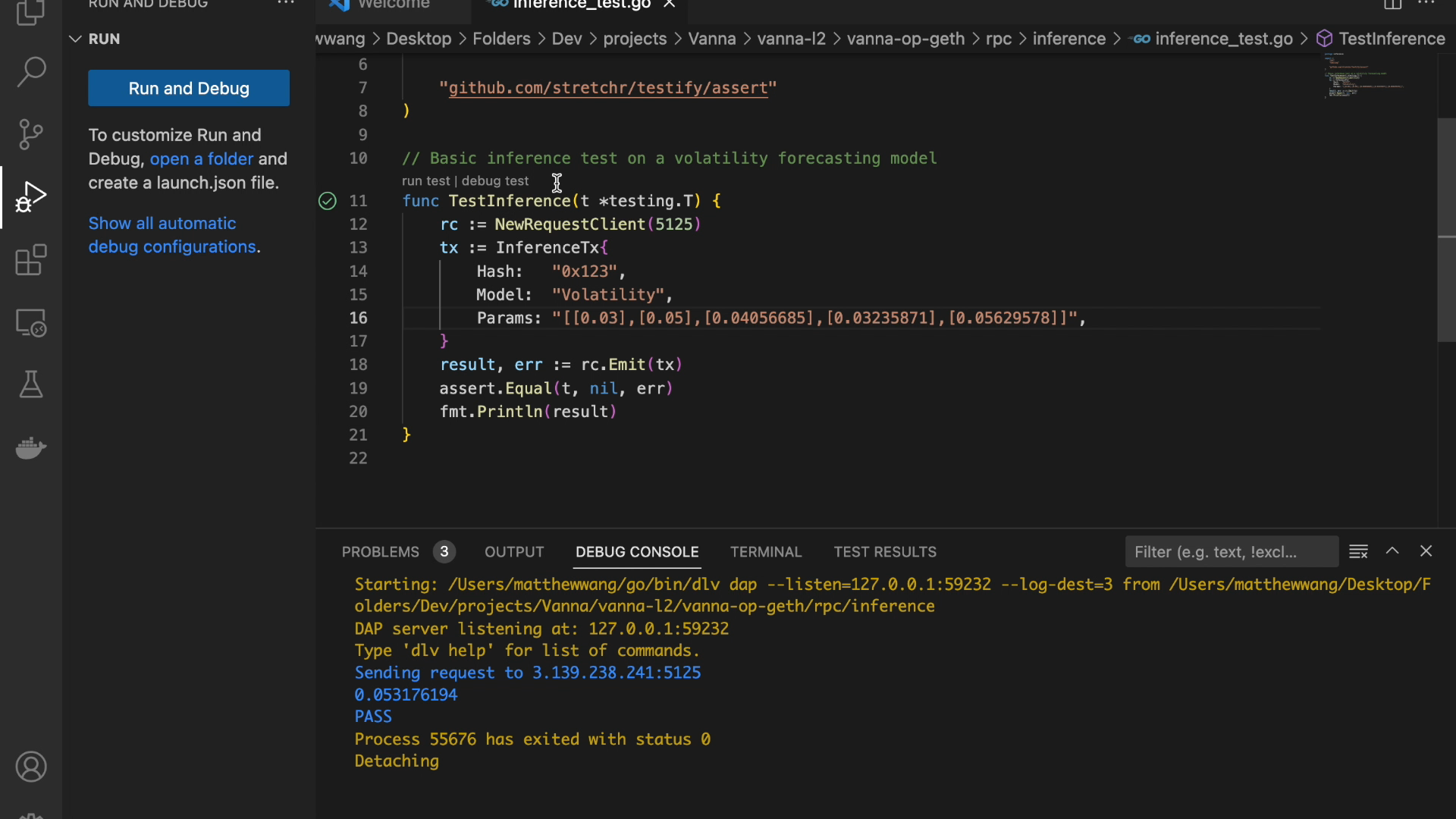
Task: Click the 'debug test' code lens
Action: point(495,180)
